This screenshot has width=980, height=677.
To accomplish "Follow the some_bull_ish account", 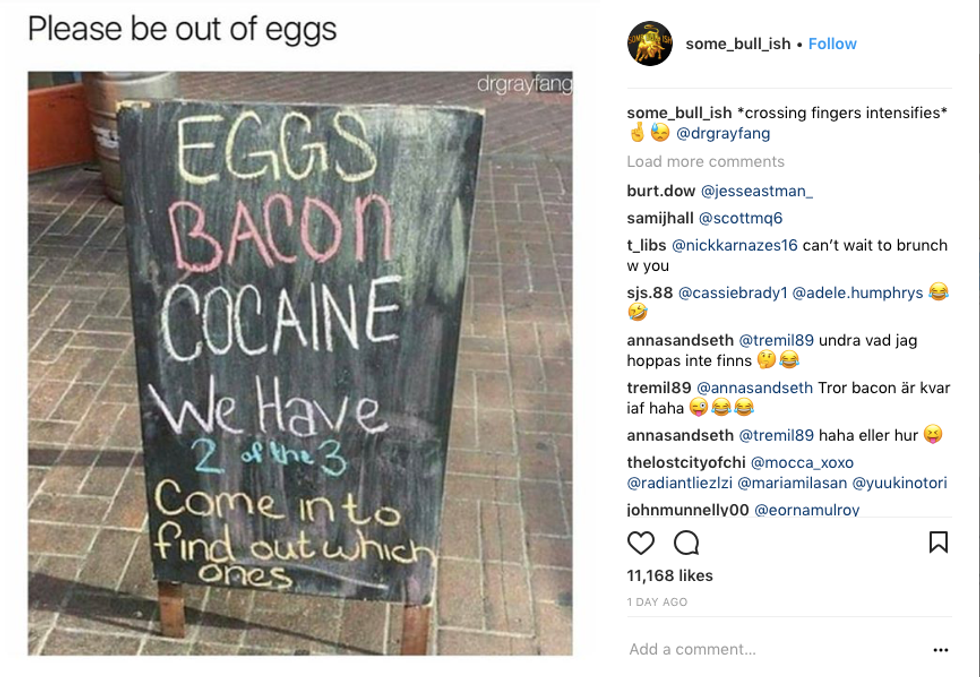I will [x=832, y=44].
